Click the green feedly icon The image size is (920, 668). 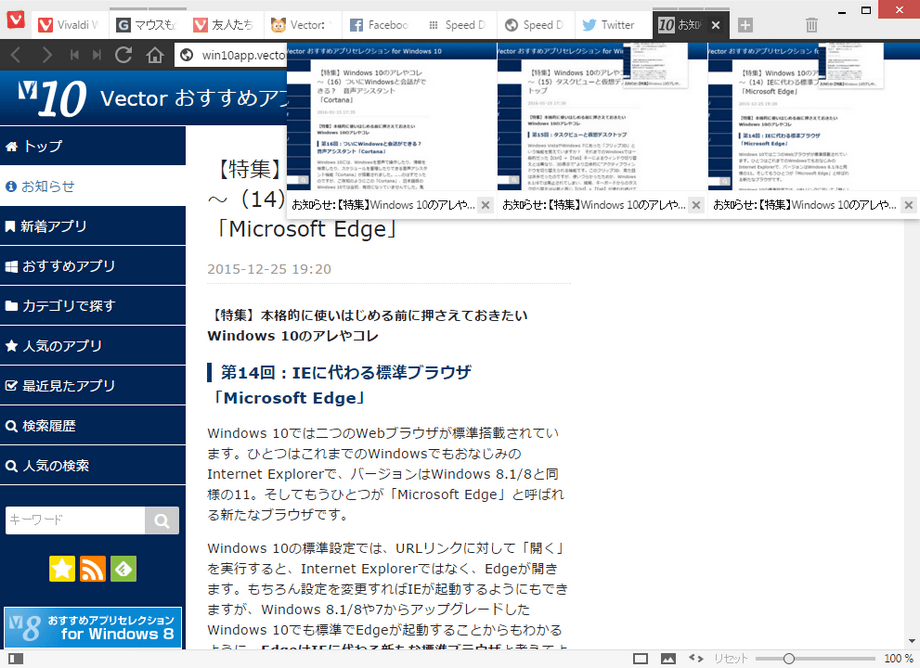[x=123, y=568]
